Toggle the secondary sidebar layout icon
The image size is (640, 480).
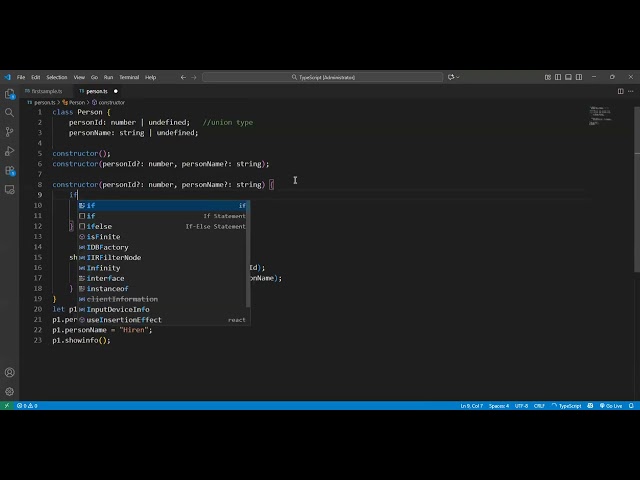point(579,77)
